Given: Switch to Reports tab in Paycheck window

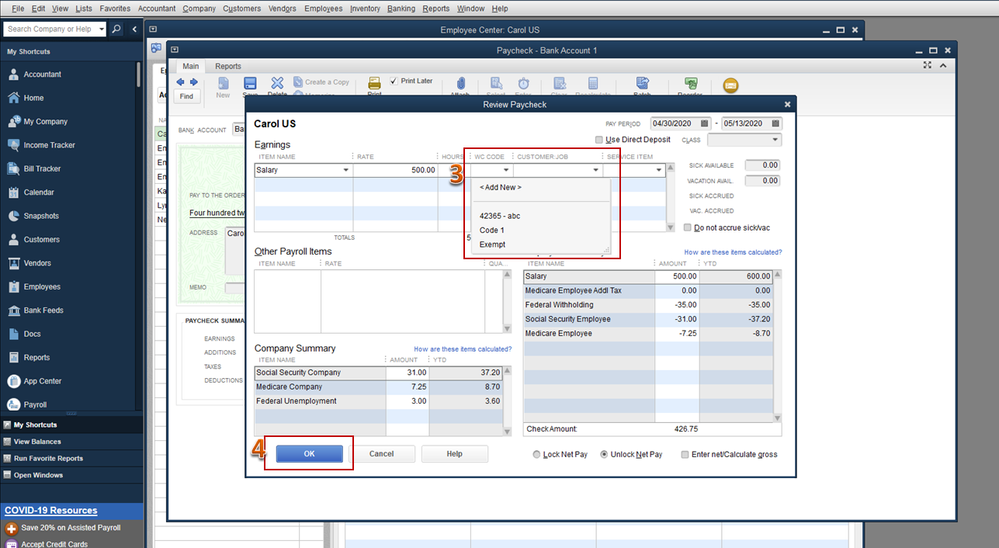Looking at the screenshot, I should (228, 66).
